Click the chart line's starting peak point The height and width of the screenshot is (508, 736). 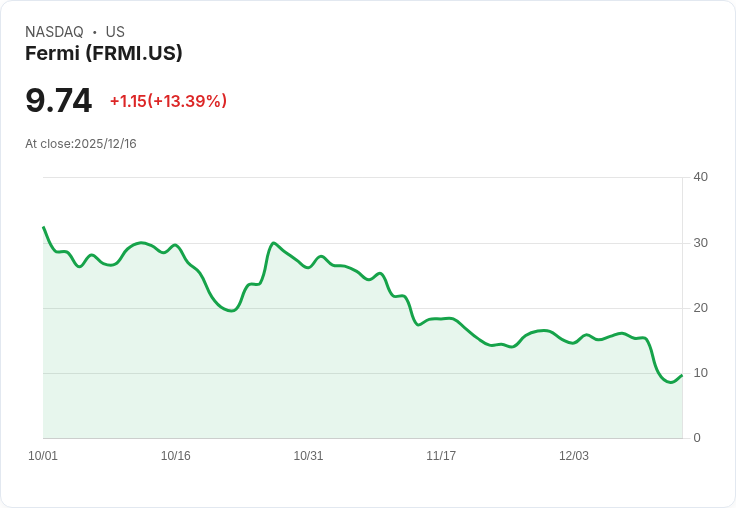tap(44, 228)
